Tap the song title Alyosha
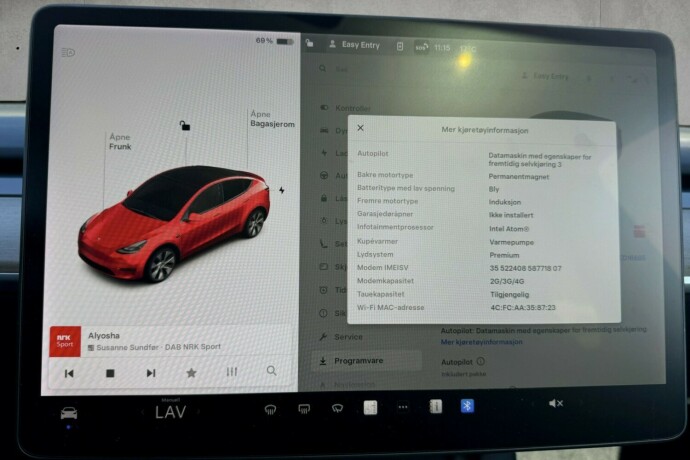The image size is (690, 460). pyautogui.click(x=104, y=335)
